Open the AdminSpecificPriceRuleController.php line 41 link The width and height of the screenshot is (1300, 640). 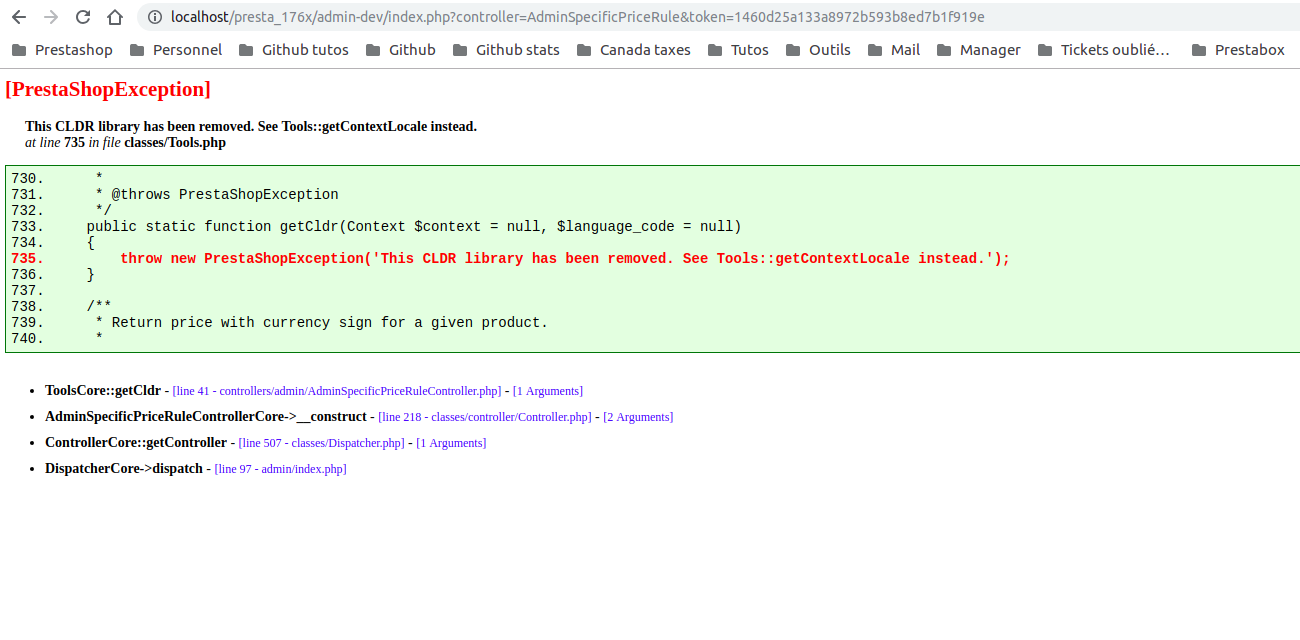(337, 390)
